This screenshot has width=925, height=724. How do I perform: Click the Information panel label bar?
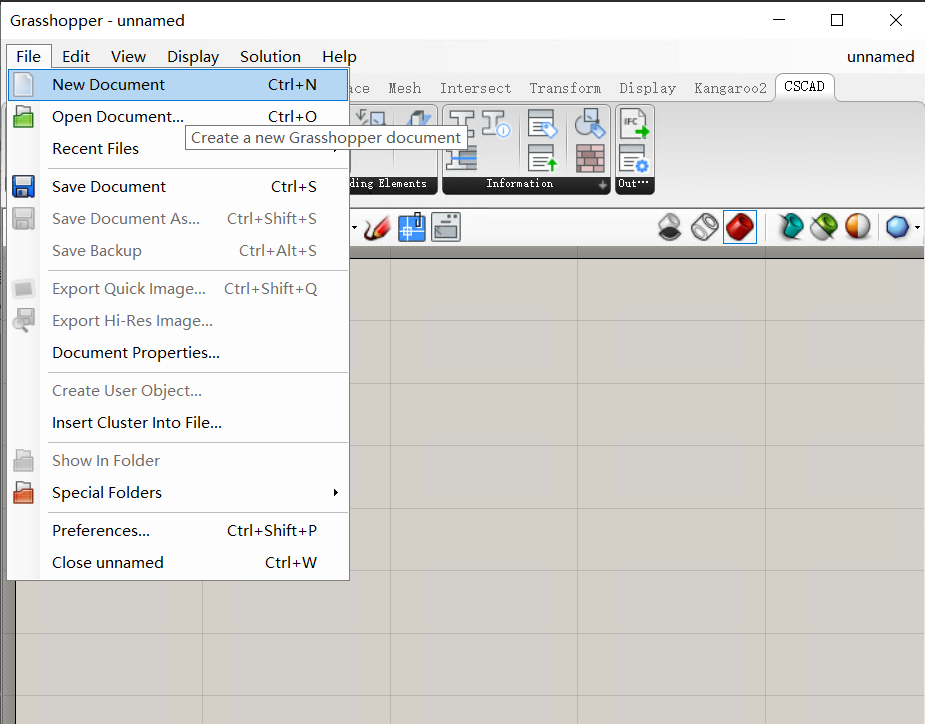coord(526,185)
